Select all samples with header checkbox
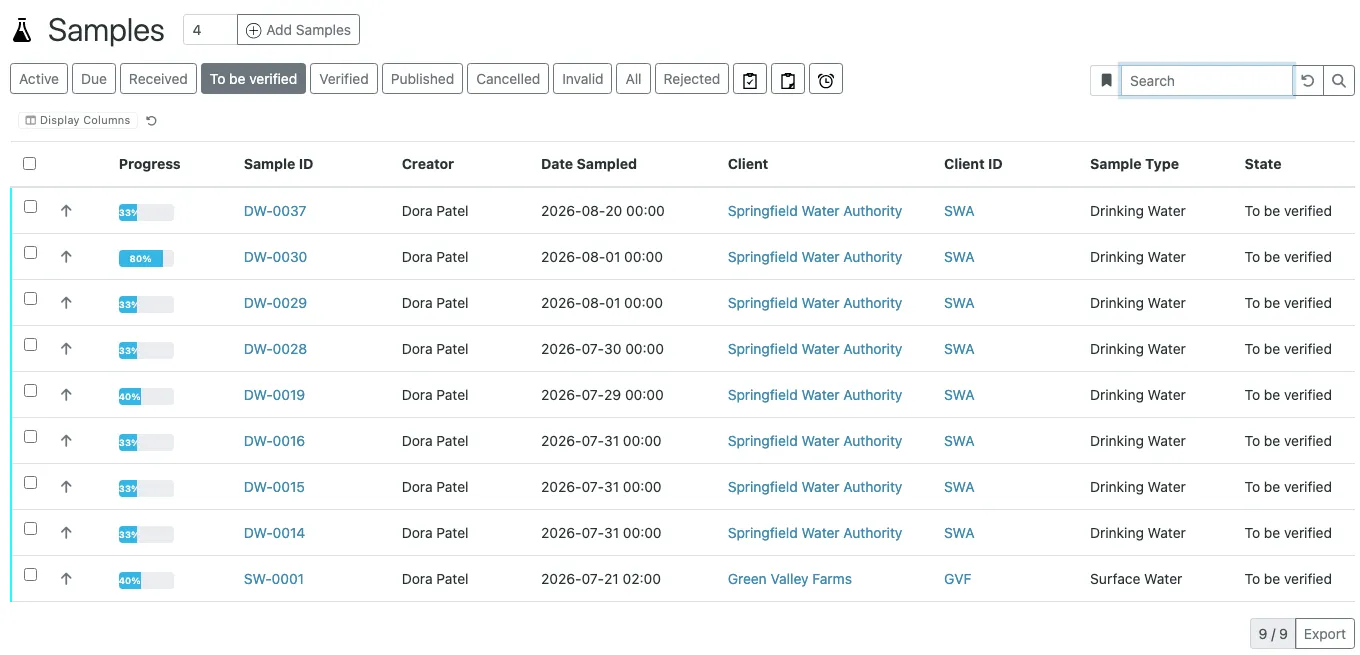This screenshot has width=1360, height=655. (30, 164)
